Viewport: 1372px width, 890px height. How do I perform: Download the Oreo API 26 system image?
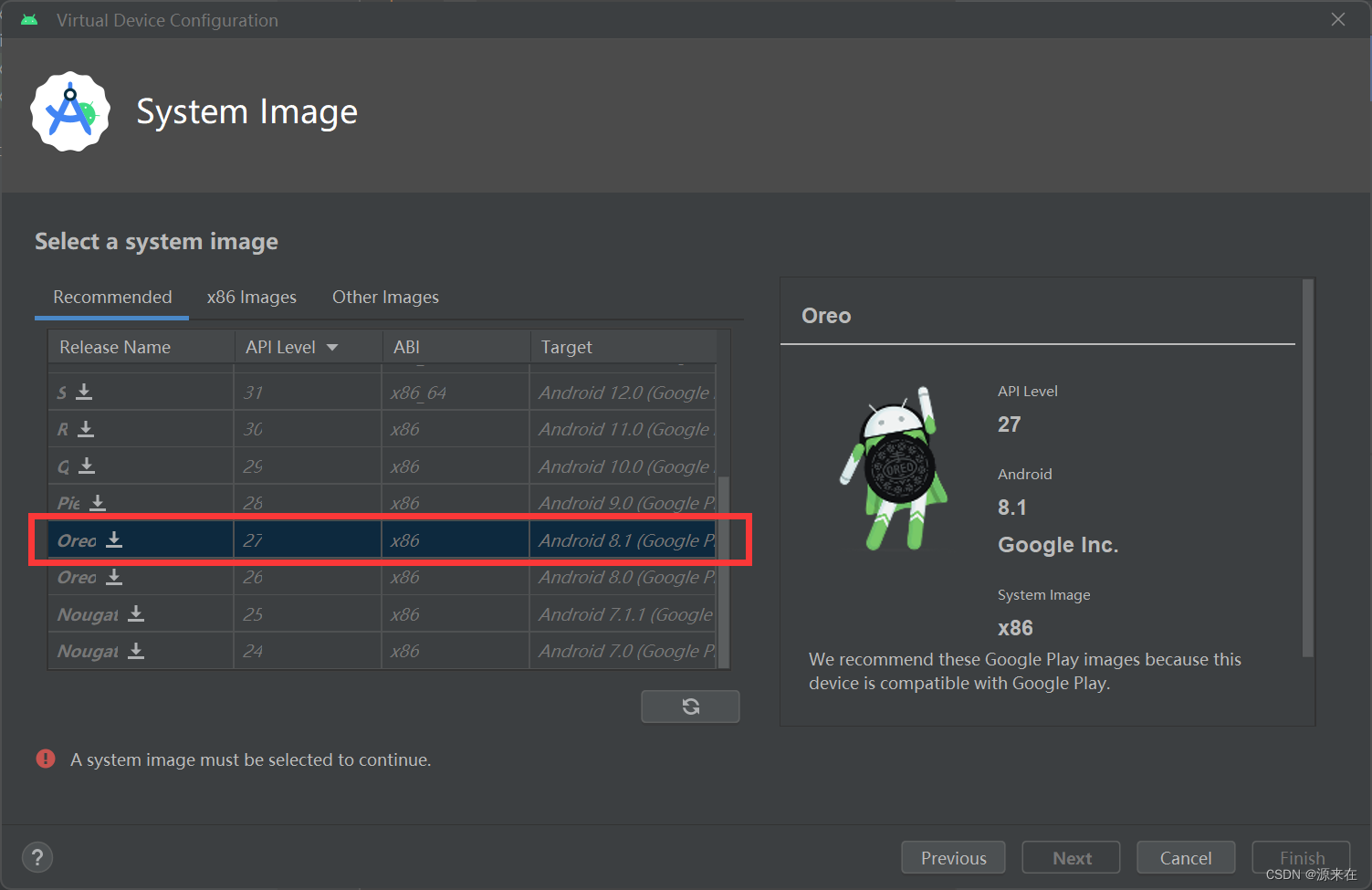coord(114,577)
